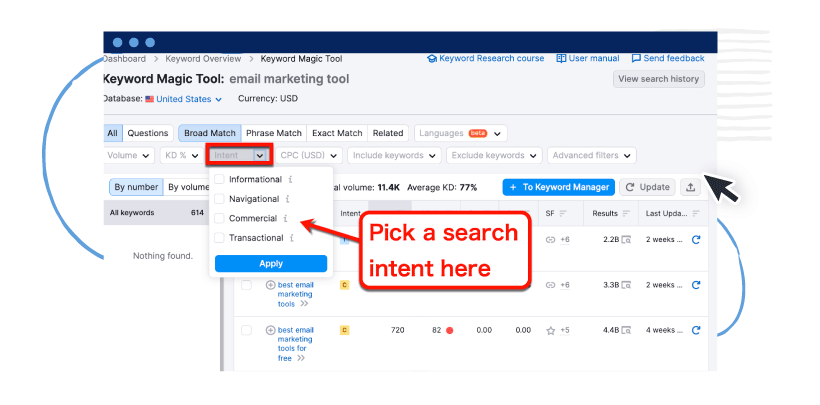
Task: Enable the Transactional intent checkbox
Action: 220,238
